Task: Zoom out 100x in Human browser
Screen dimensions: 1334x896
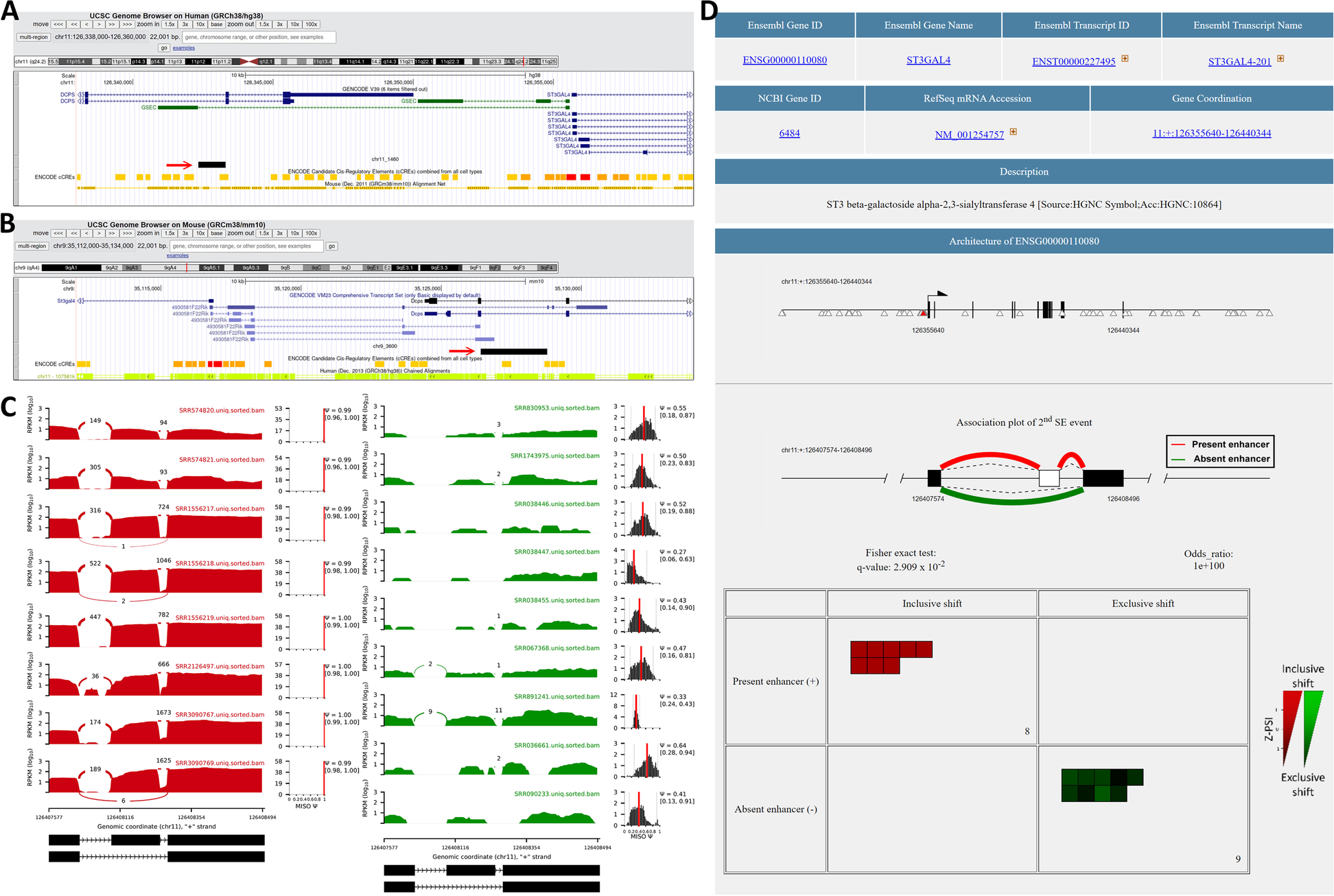Action: point(312,24)
